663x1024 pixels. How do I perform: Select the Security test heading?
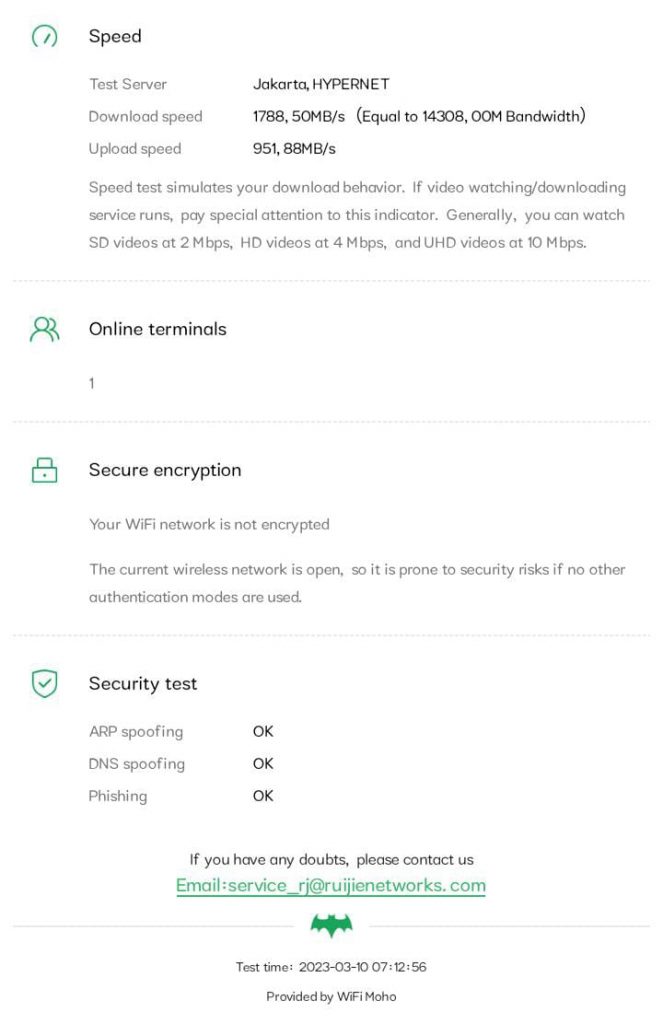pyautogui.click(x=142, y=684)
